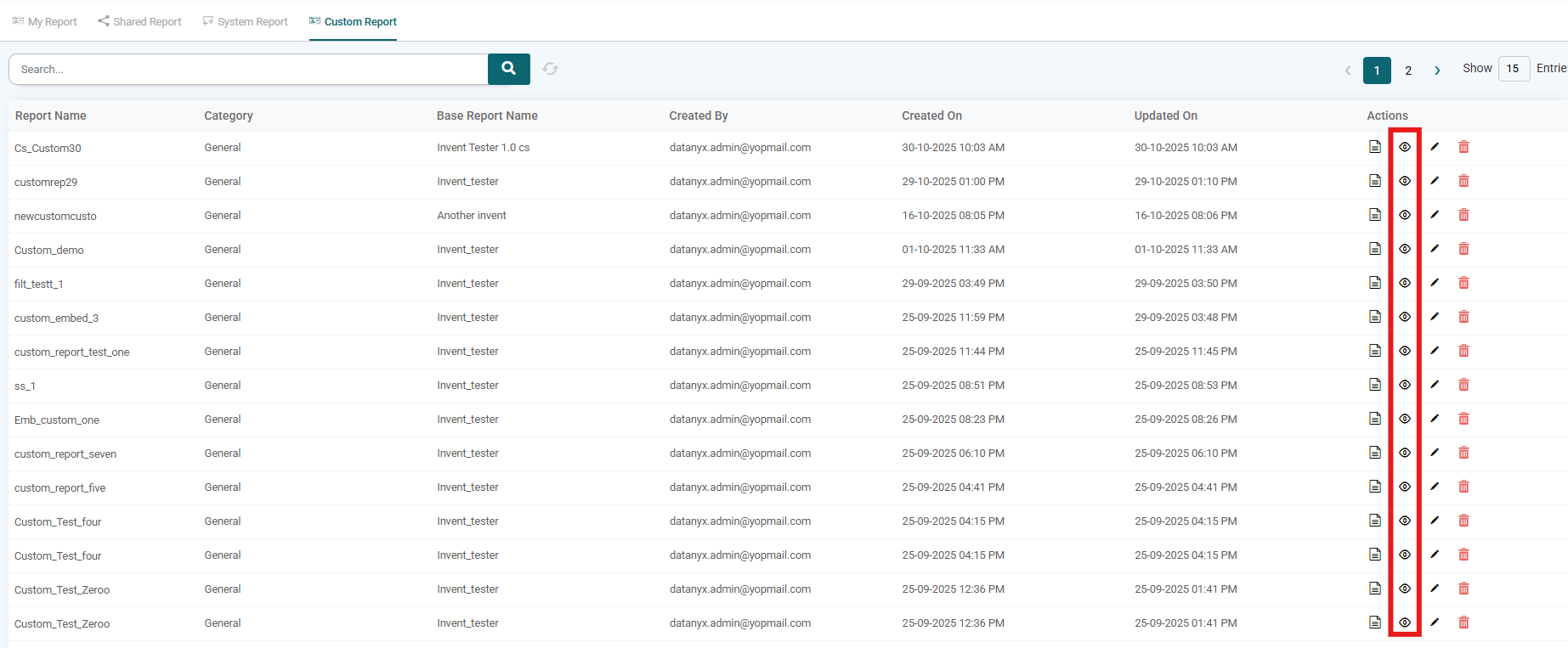
Task: Click pencil edit icon for Custom_demo
Action: (1435, 249)
